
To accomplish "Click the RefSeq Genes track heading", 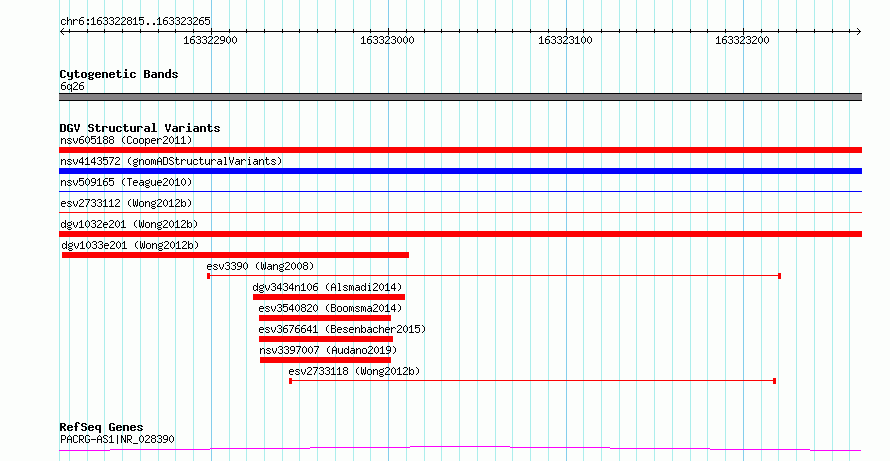I will point(101,427).
